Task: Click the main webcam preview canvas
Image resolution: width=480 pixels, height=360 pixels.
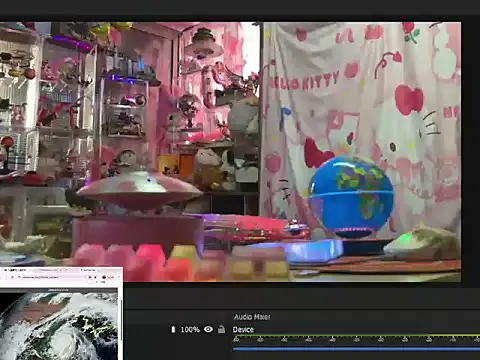Action: click(230, 152)
